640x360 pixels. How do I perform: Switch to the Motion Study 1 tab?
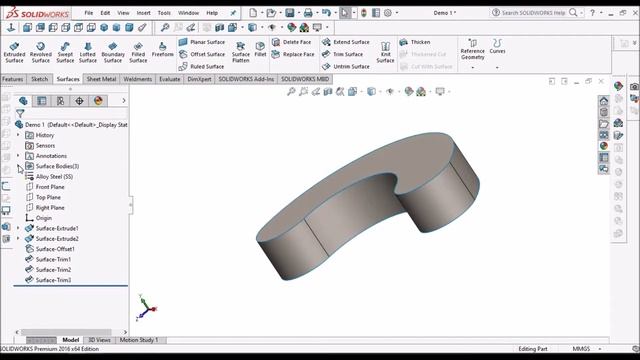tap(139, 340)
